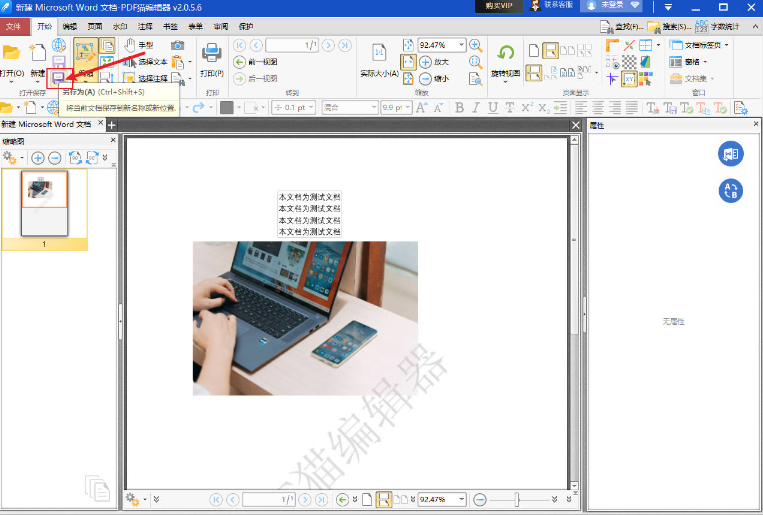Click the Zoom Out minus button
The width and height of the screenshot is (763, 515).
coord(425,78)
